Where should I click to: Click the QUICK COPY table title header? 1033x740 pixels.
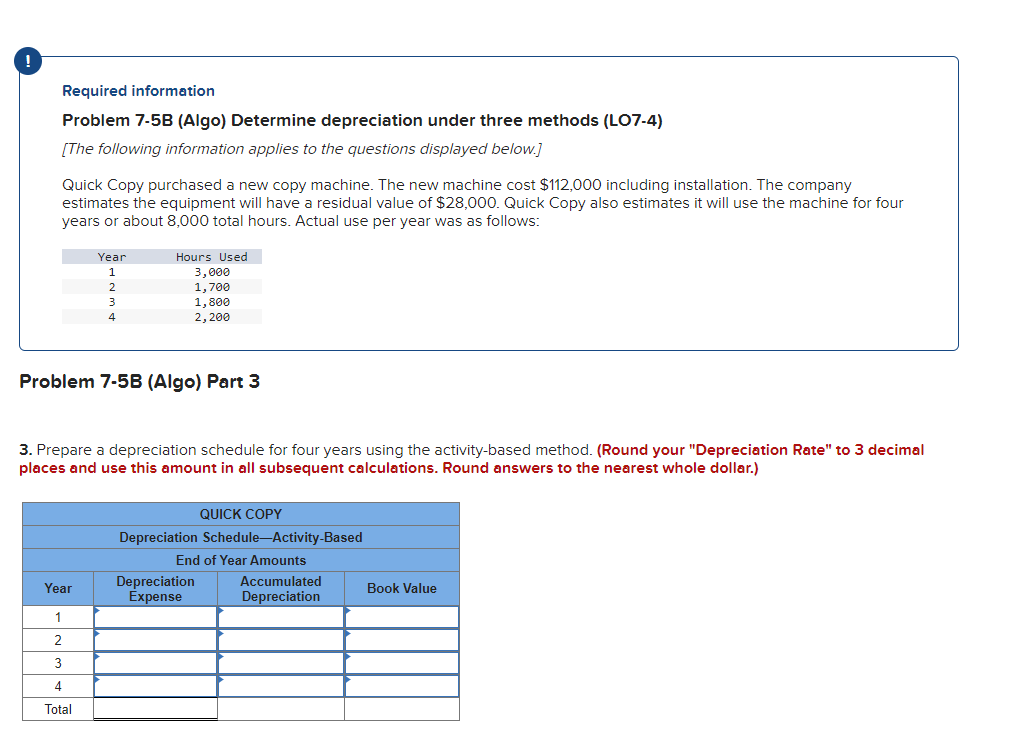(240, 514)
